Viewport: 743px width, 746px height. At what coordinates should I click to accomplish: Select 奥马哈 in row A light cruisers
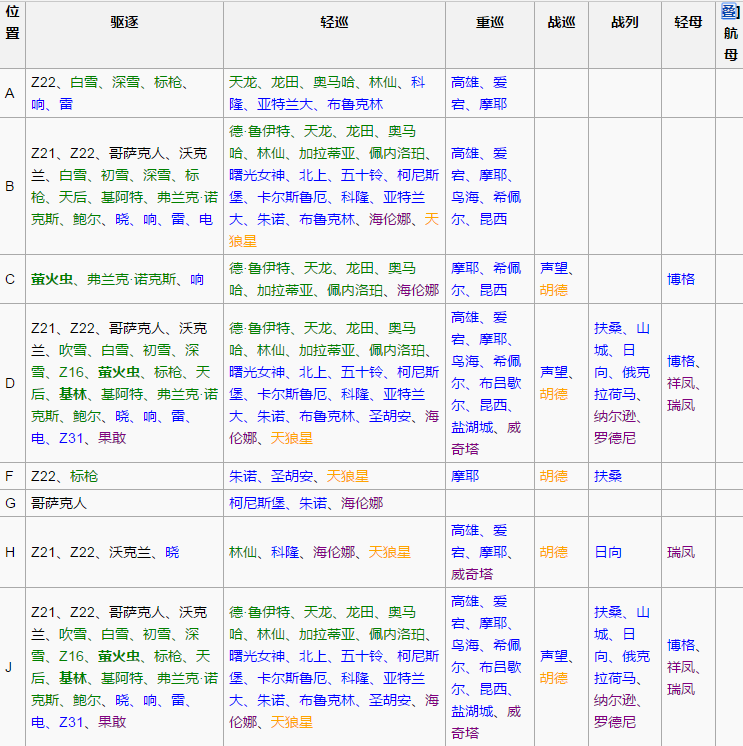pos(334,82)
